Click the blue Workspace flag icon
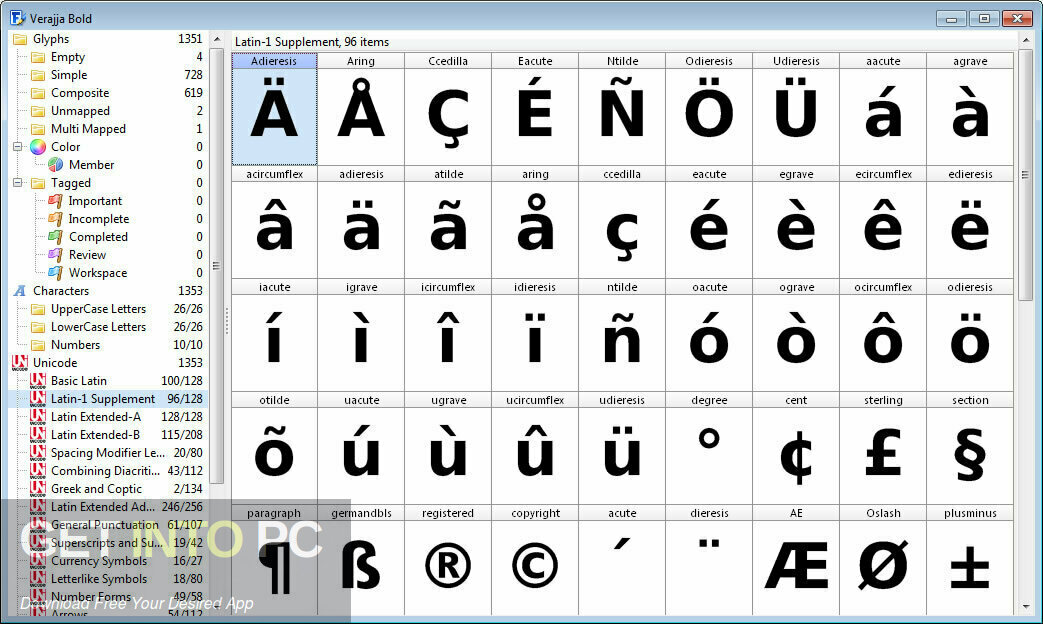 point(56,273)
